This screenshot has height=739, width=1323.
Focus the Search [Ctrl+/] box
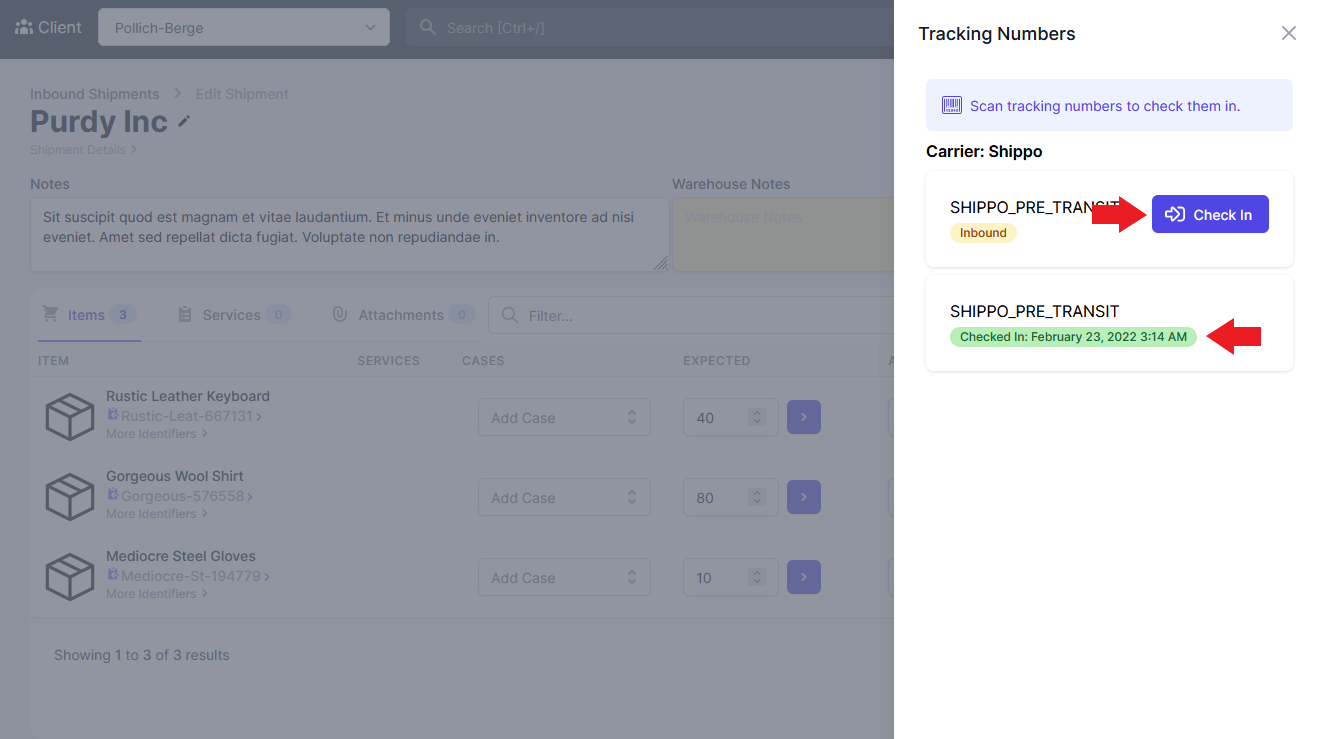pyautogui.click(x=650, y=28)
